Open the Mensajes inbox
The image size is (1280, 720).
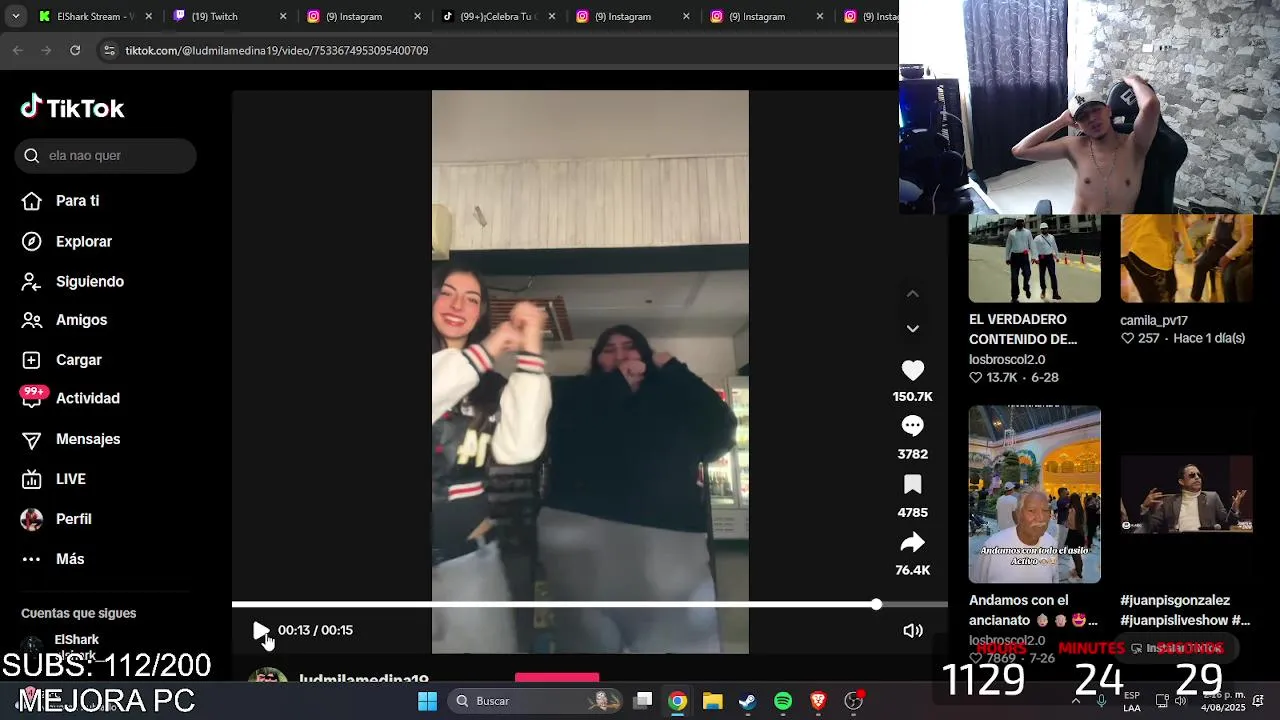[x=72, y=439]
